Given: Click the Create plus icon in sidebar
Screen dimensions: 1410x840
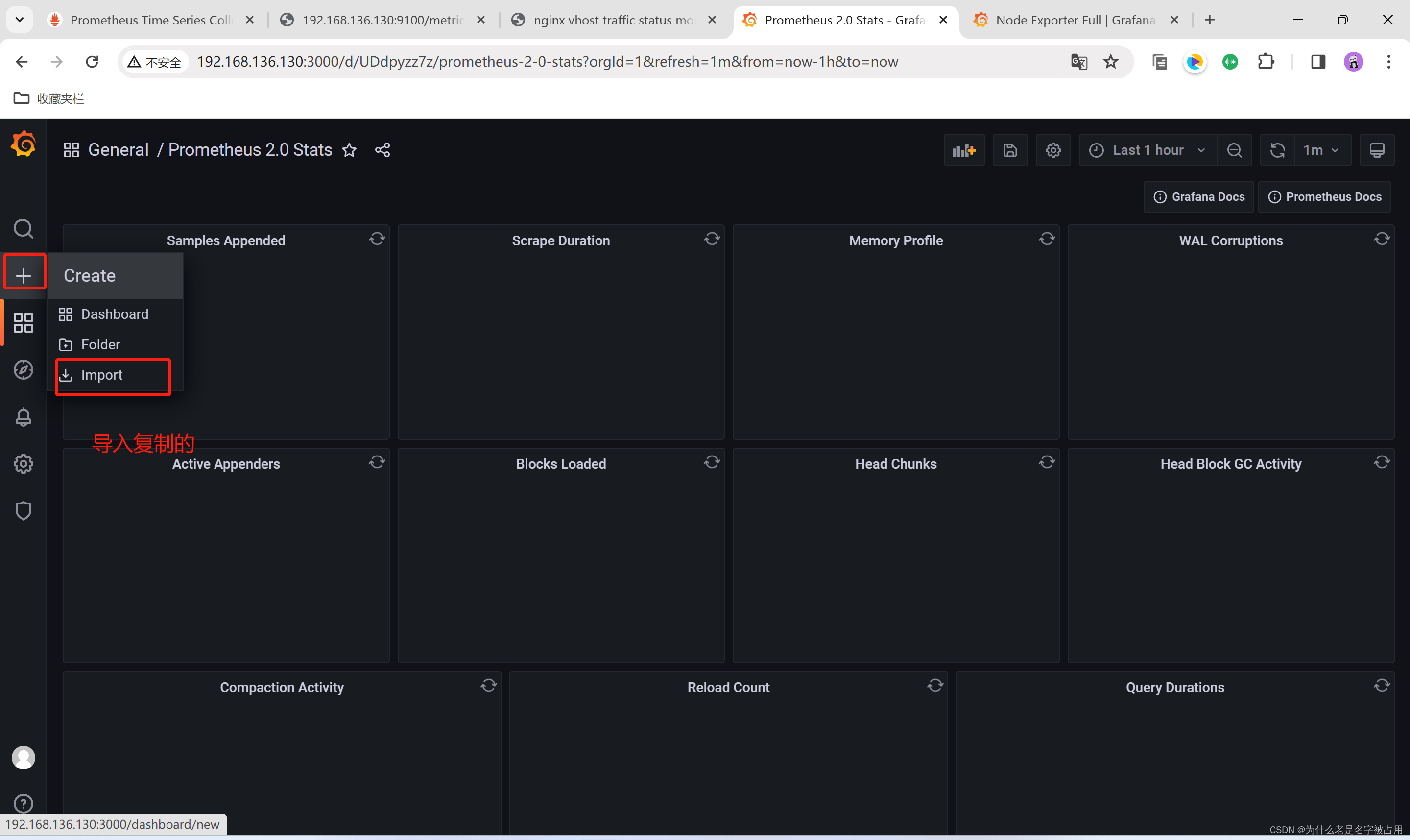Looking at the screenshot, I should click(x=23, y=275).
